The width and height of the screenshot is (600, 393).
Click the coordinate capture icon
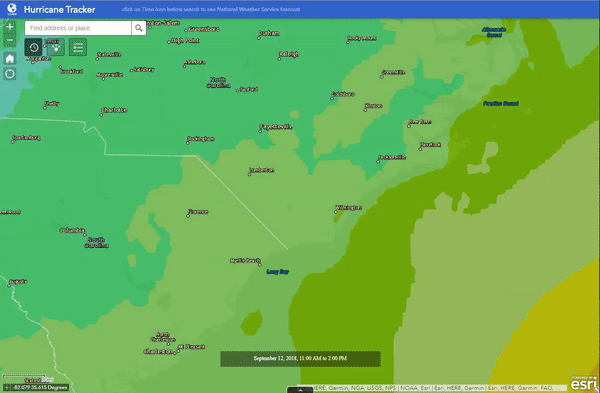pyautogui.click(x=7, y=387)
